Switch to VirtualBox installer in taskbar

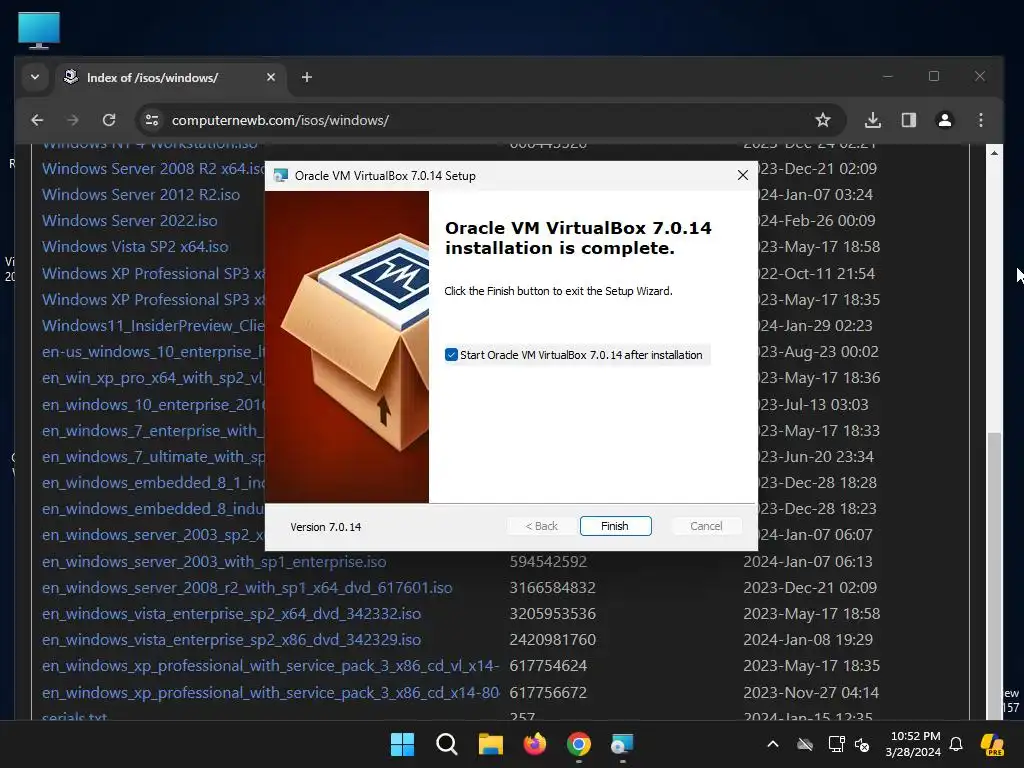pyautogui.click(x=622, y=744)
